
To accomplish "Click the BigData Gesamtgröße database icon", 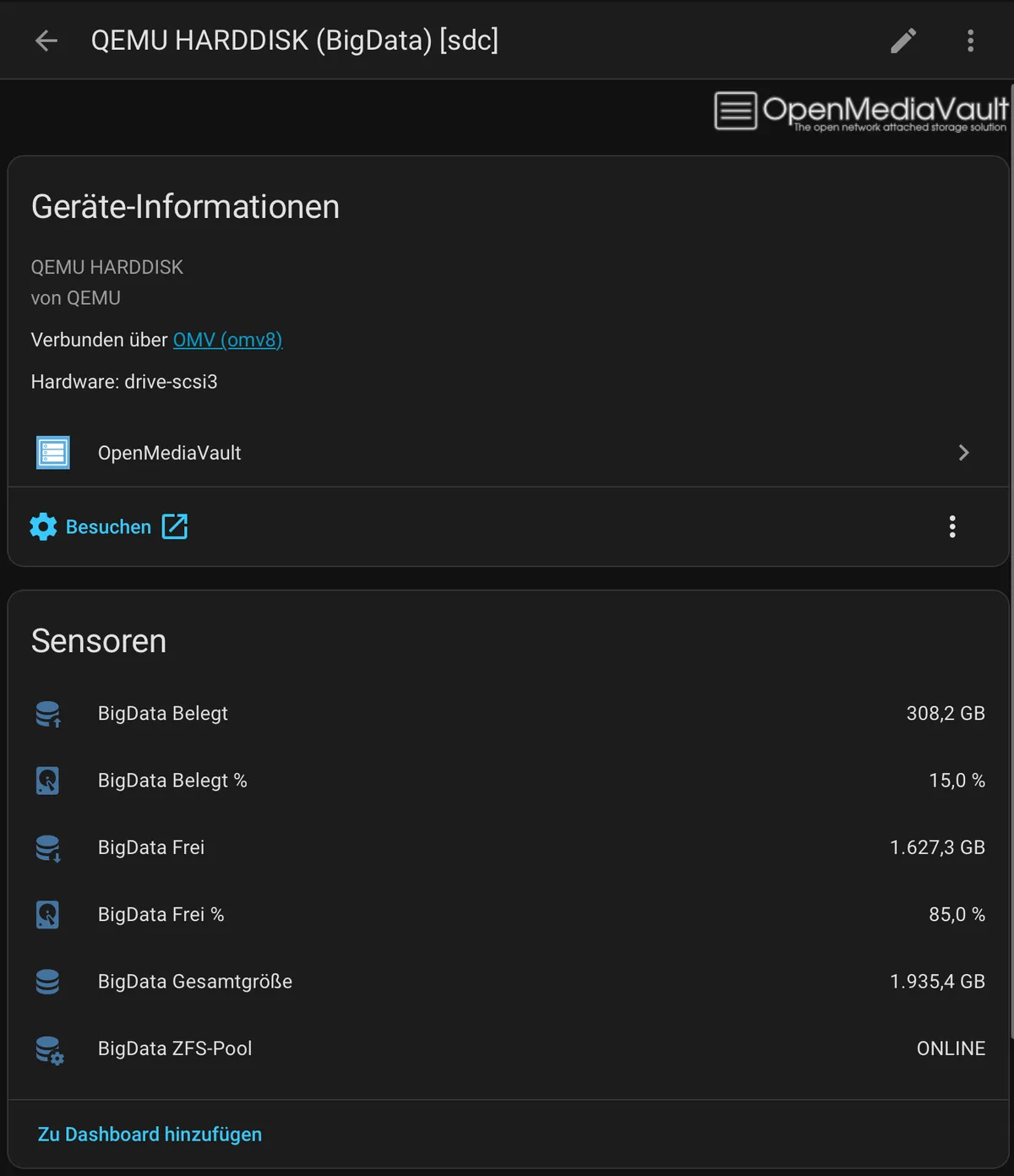I will pyautogui.click(x=48, y=982).
